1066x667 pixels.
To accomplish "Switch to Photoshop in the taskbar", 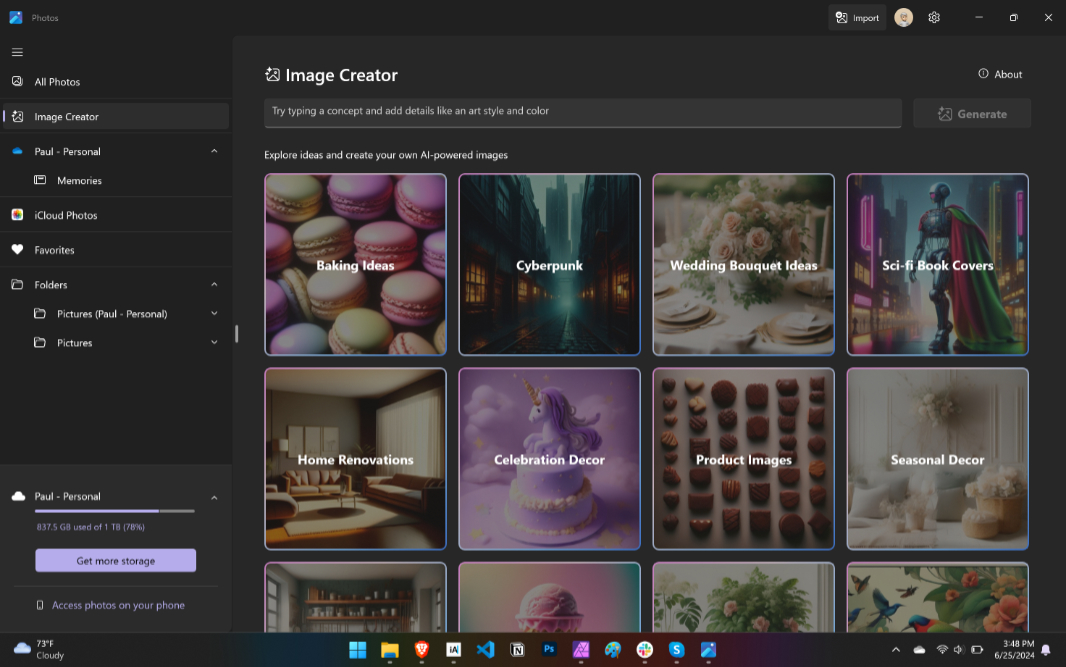I will pos(549,650).
